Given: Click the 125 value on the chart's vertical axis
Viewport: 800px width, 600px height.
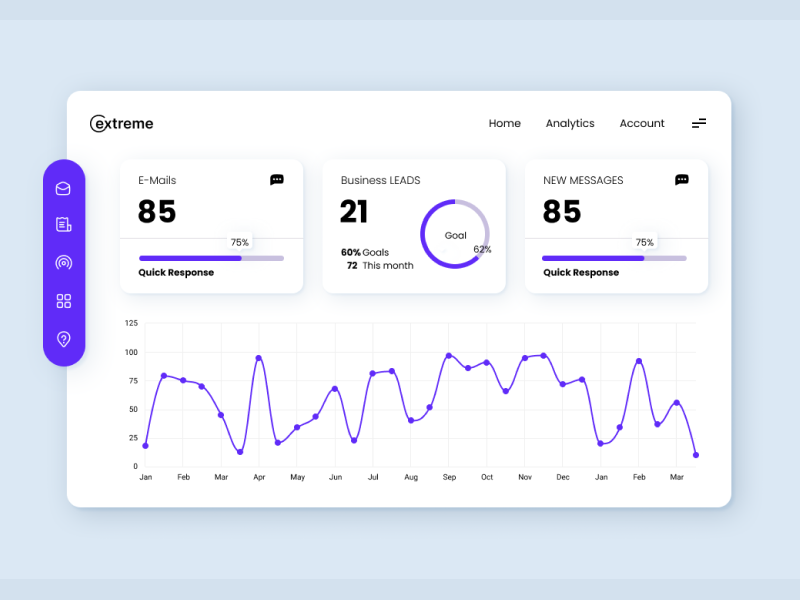Looking at the screenshot, I should click(x=131, y=323).
